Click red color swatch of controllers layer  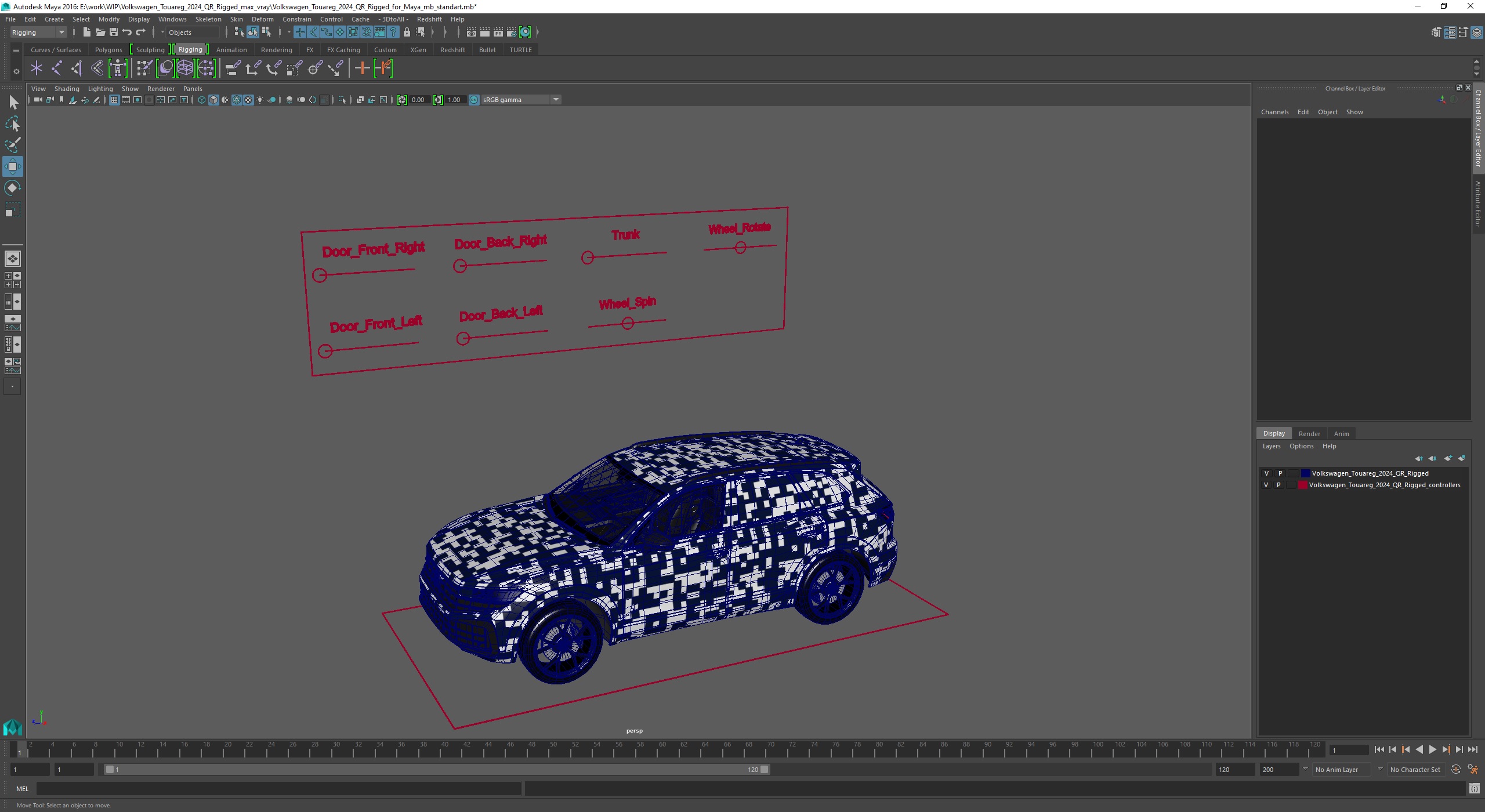1303,485
